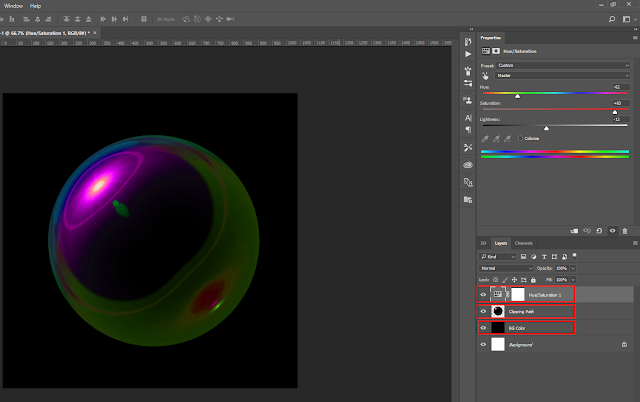Select the first eyedropper tool
This screenshot has height=402, width=640.
coord(485,139)
